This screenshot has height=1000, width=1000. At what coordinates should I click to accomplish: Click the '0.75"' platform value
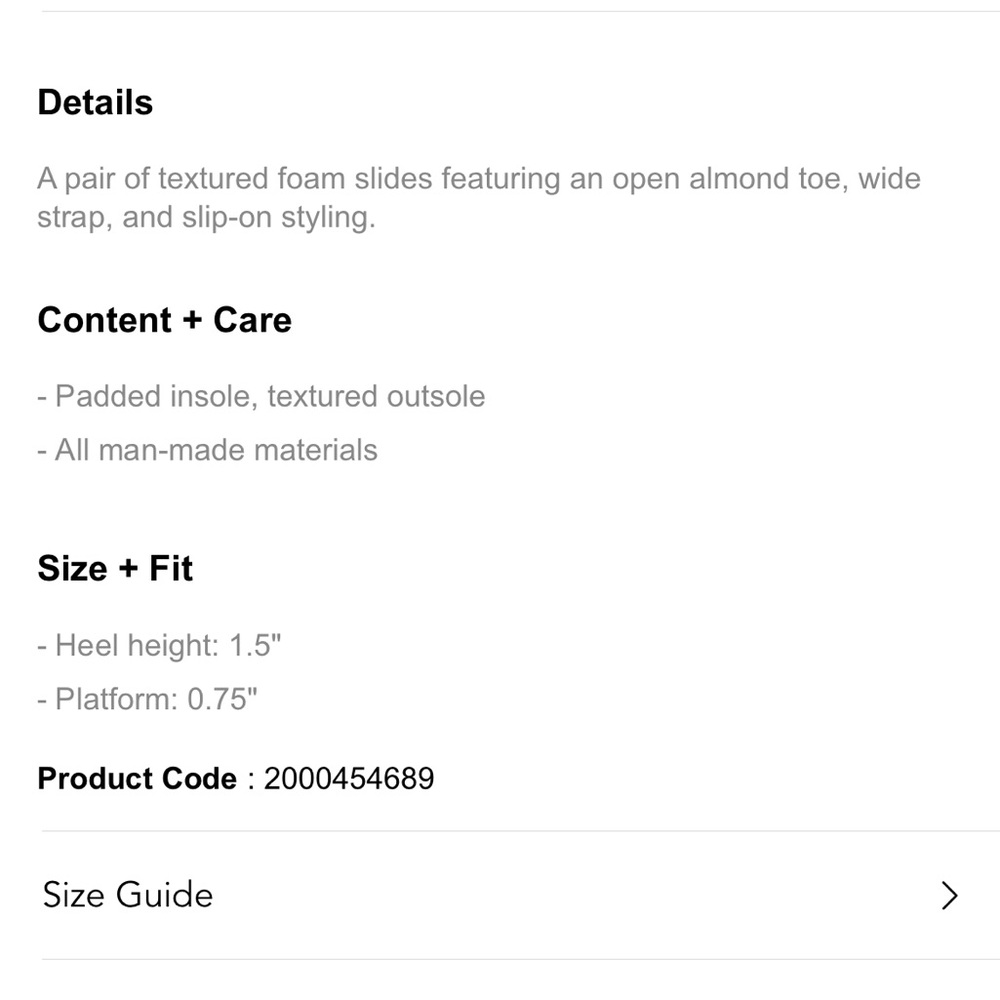222,699
